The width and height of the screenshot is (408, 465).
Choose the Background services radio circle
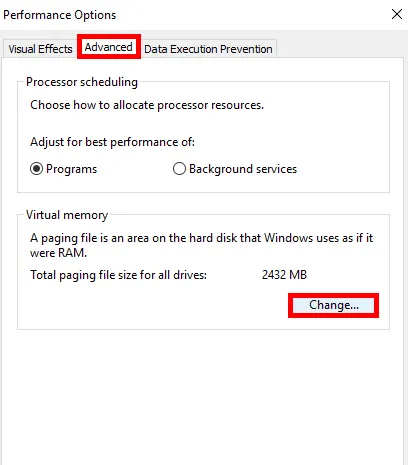tap(179, 169)
